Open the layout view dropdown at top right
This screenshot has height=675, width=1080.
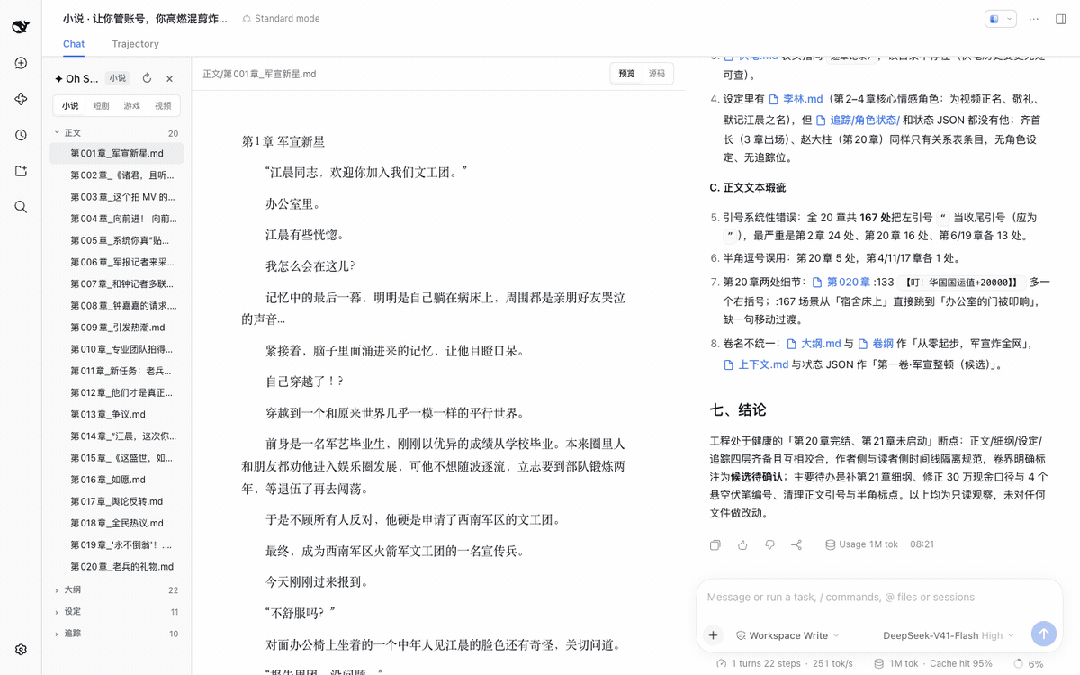(x=1000, y=19)
